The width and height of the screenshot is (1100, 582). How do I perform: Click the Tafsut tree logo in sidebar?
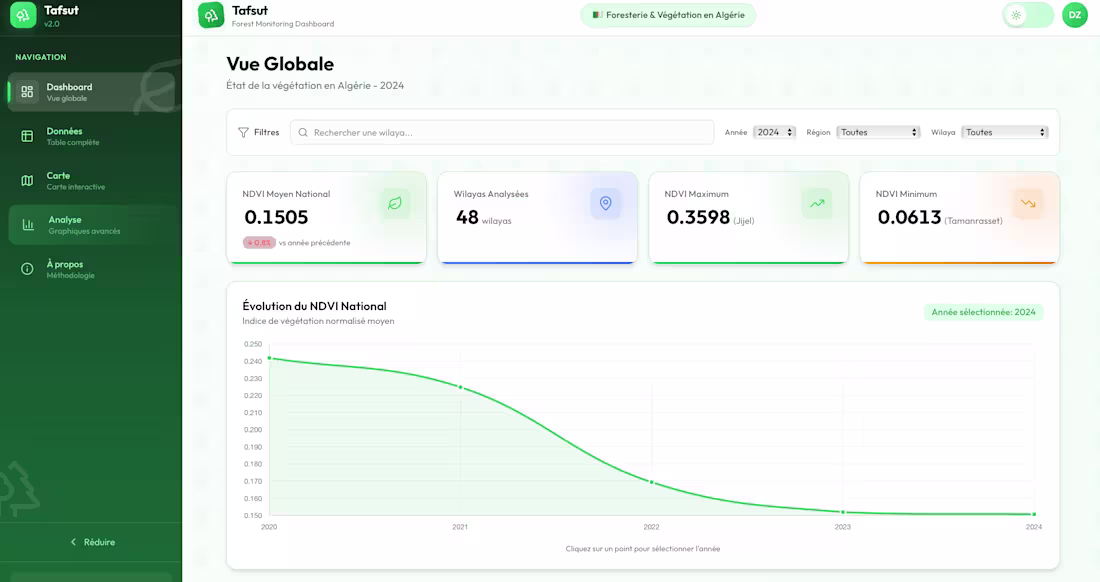click(x=23, y=15)
